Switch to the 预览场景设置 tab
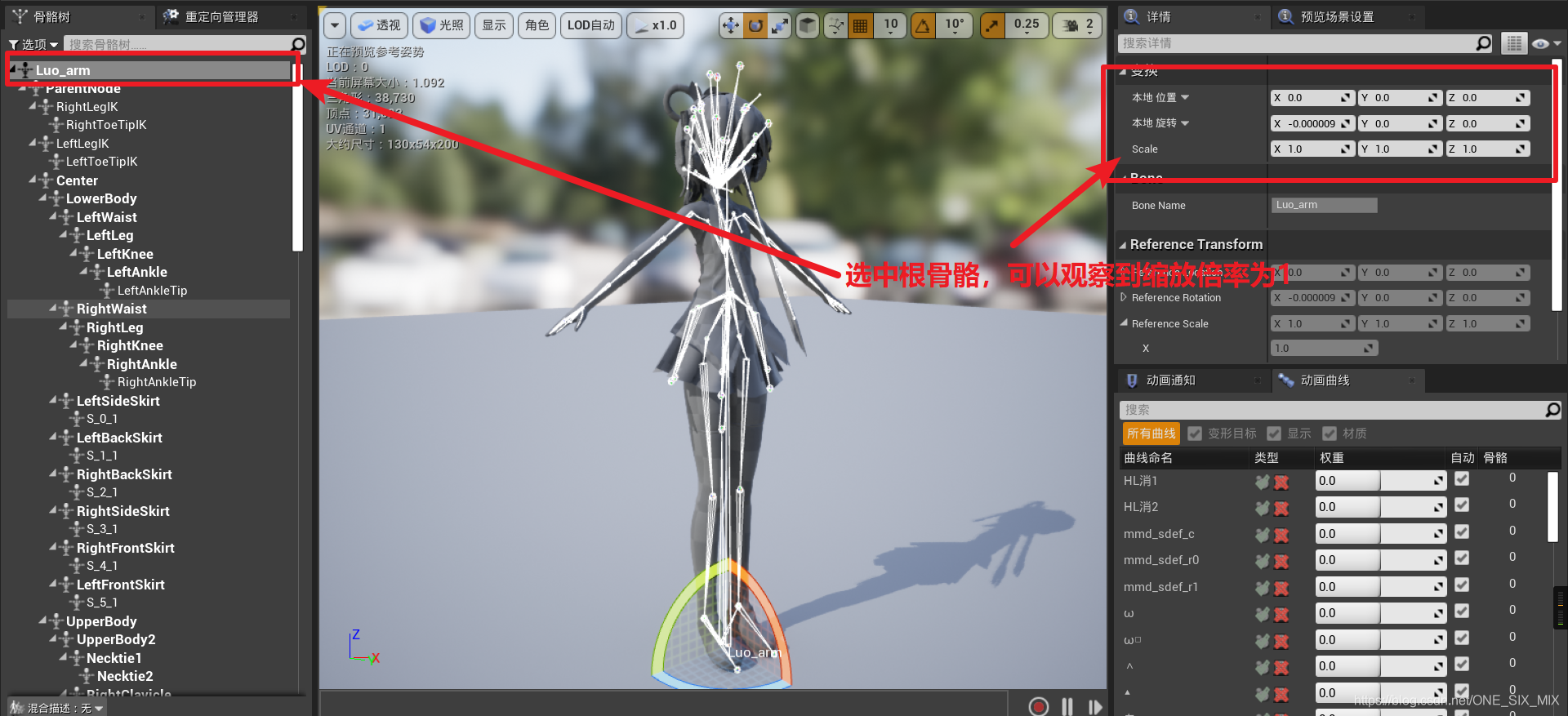Viewport: 1568px width, 716px height. point(1336,16)
